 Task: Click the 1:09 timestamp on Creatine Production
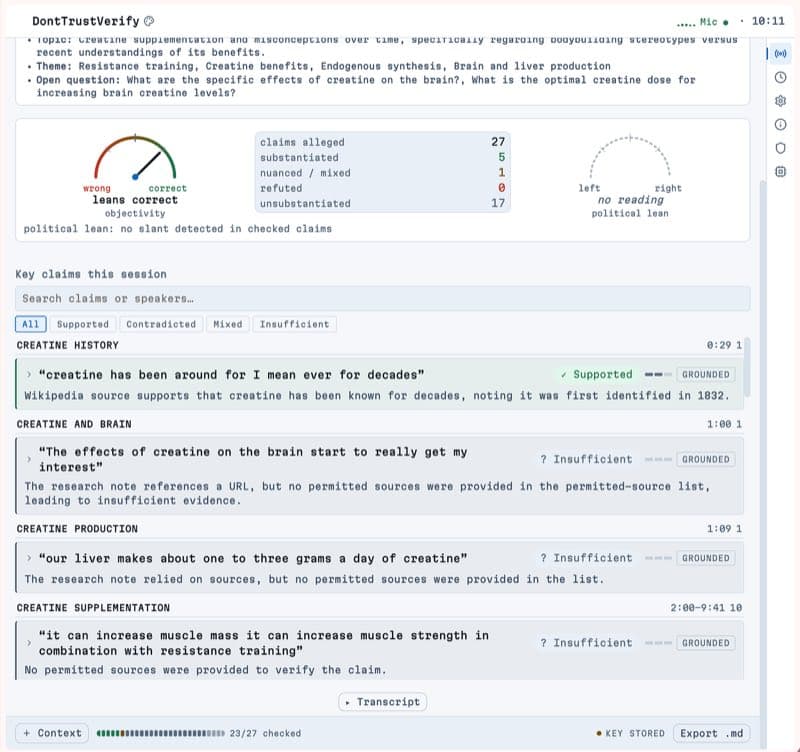[x=719, y=529]
